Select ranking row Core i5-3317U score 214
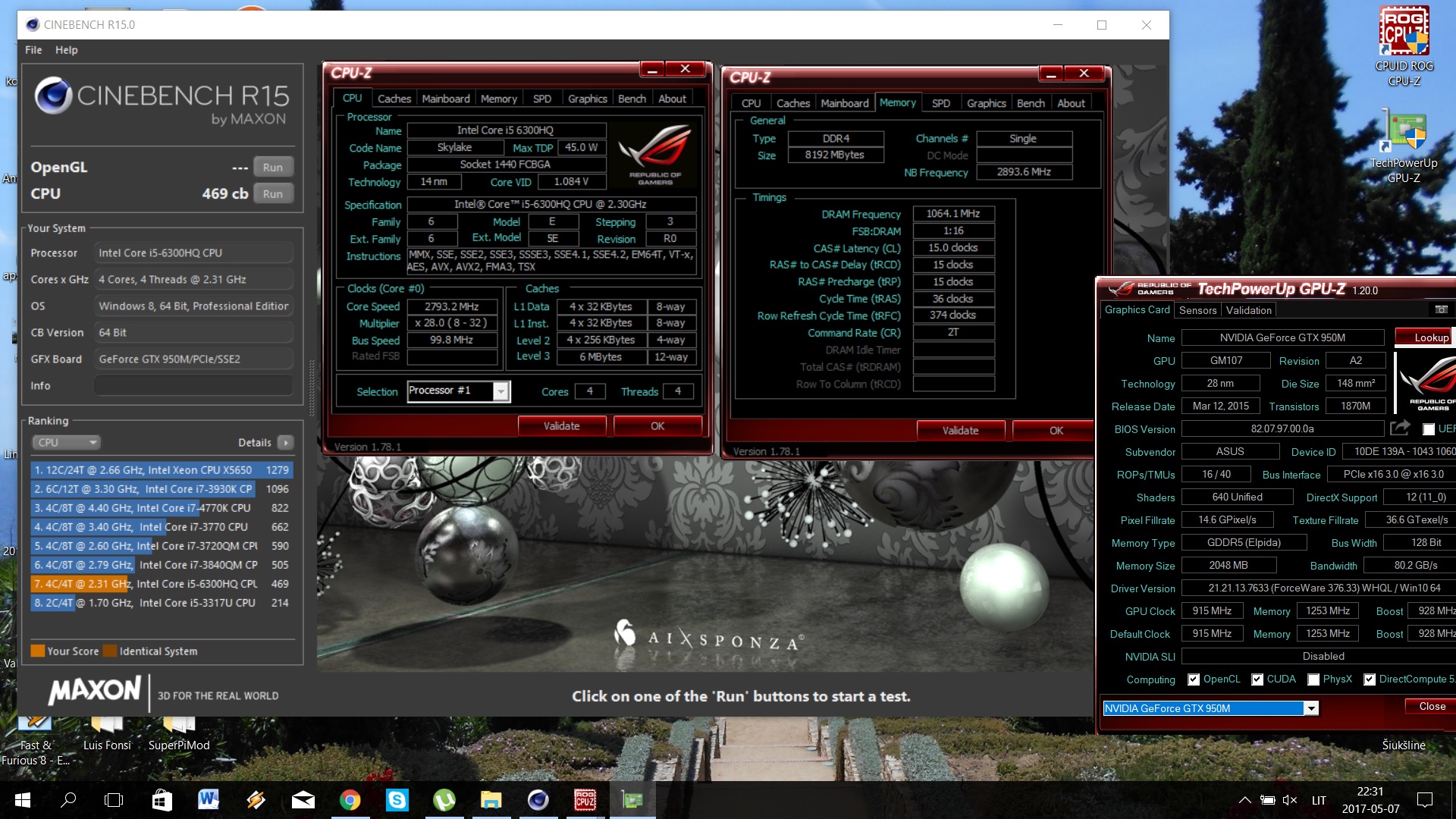 click(x=161, y=603)
